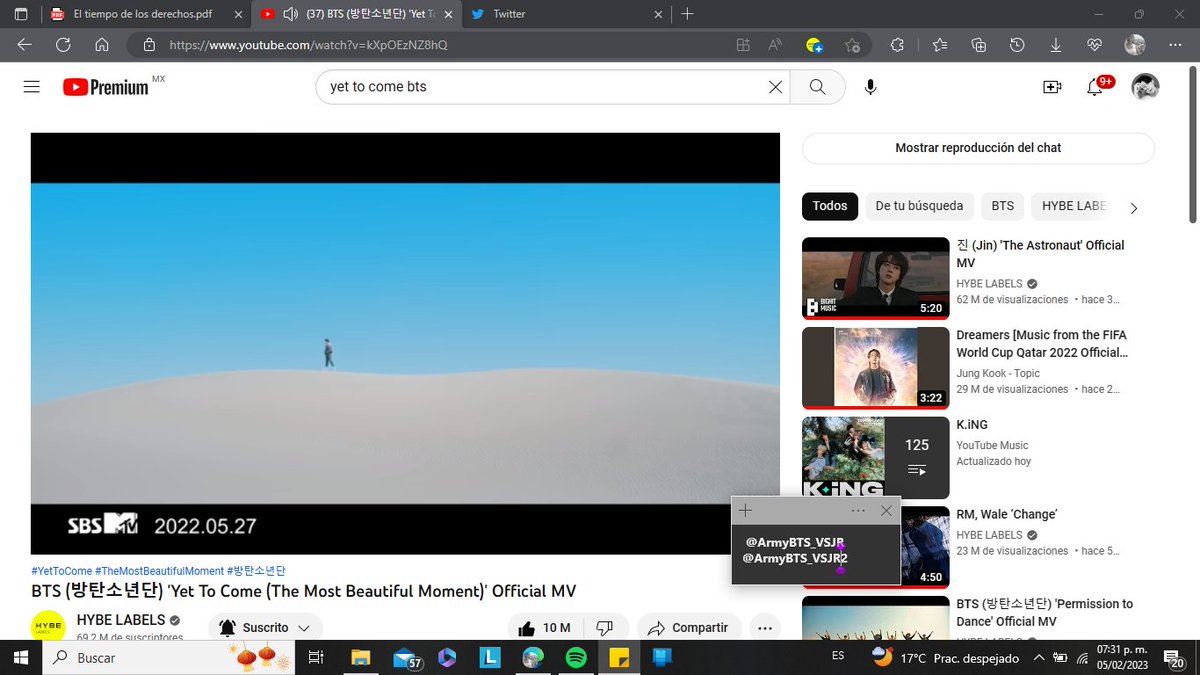Share the video with Compartir
The width and height of the screenshot is (1200, 675).
tap(688, 628)
